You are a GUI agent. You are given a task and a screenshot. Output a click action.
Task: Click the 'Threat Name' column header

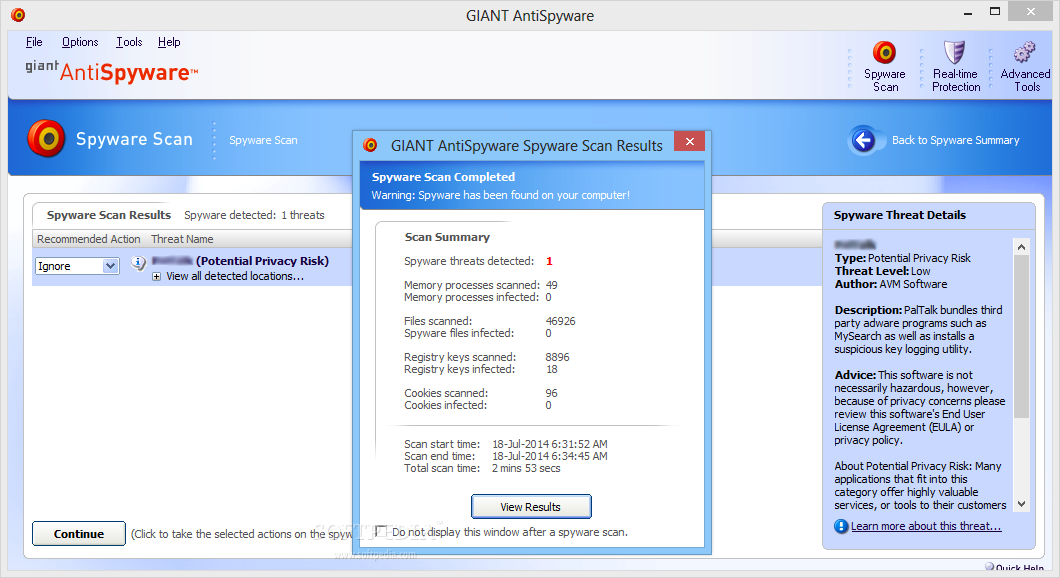(x=182, y=239)
